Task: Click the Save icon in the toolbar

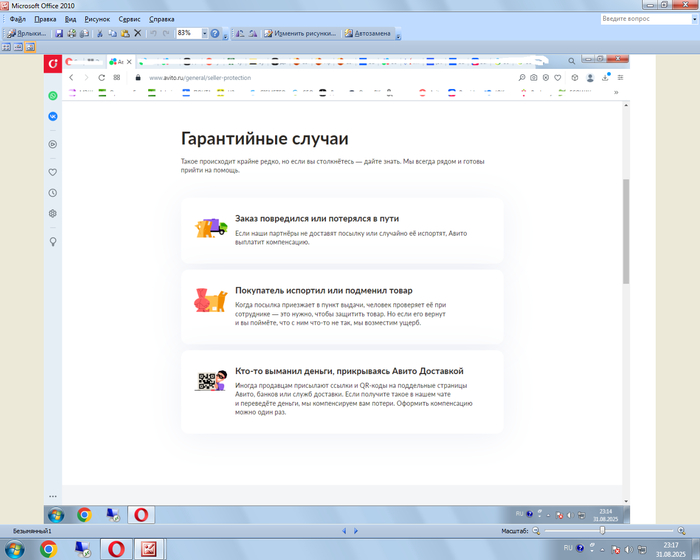Action: (59, 33)
